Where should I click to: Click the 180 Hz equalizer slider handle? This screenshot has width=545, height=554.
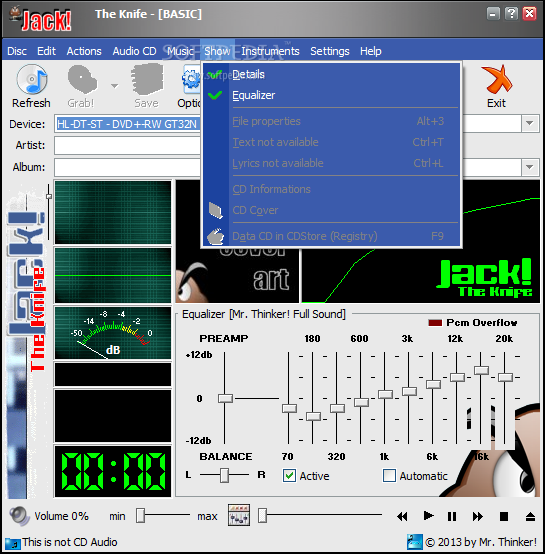coord(313,416)
